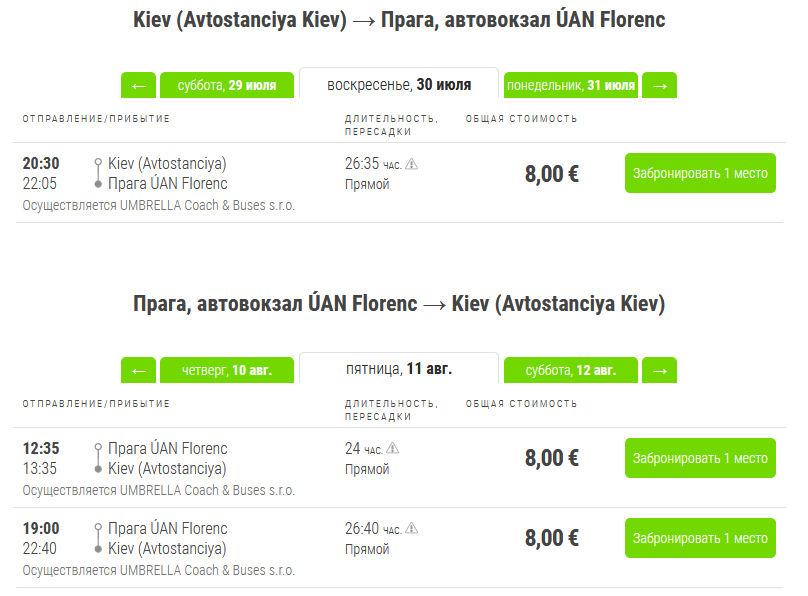
Task: Click route stops icon for the 20:30 departure
Action: tap(97, 173)
